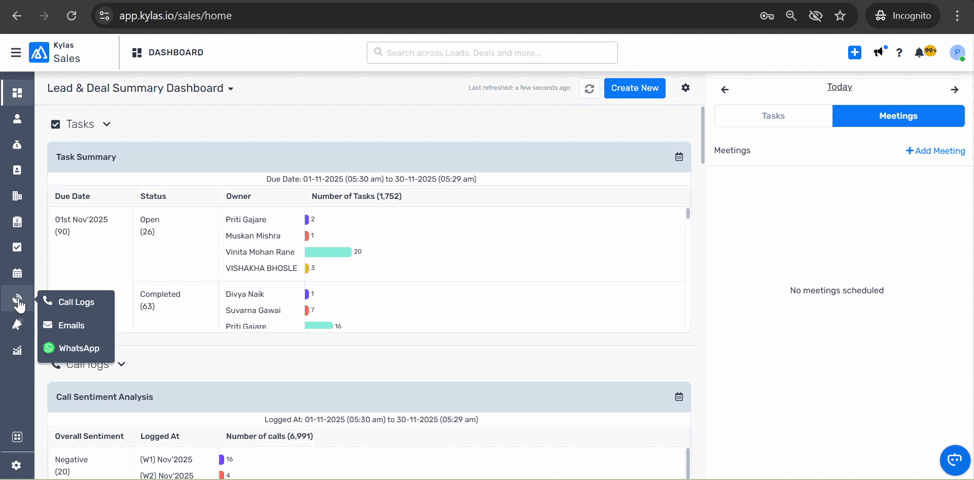Toggle the Tasks section checkbox
974x480 pixels.
[56, 124]
